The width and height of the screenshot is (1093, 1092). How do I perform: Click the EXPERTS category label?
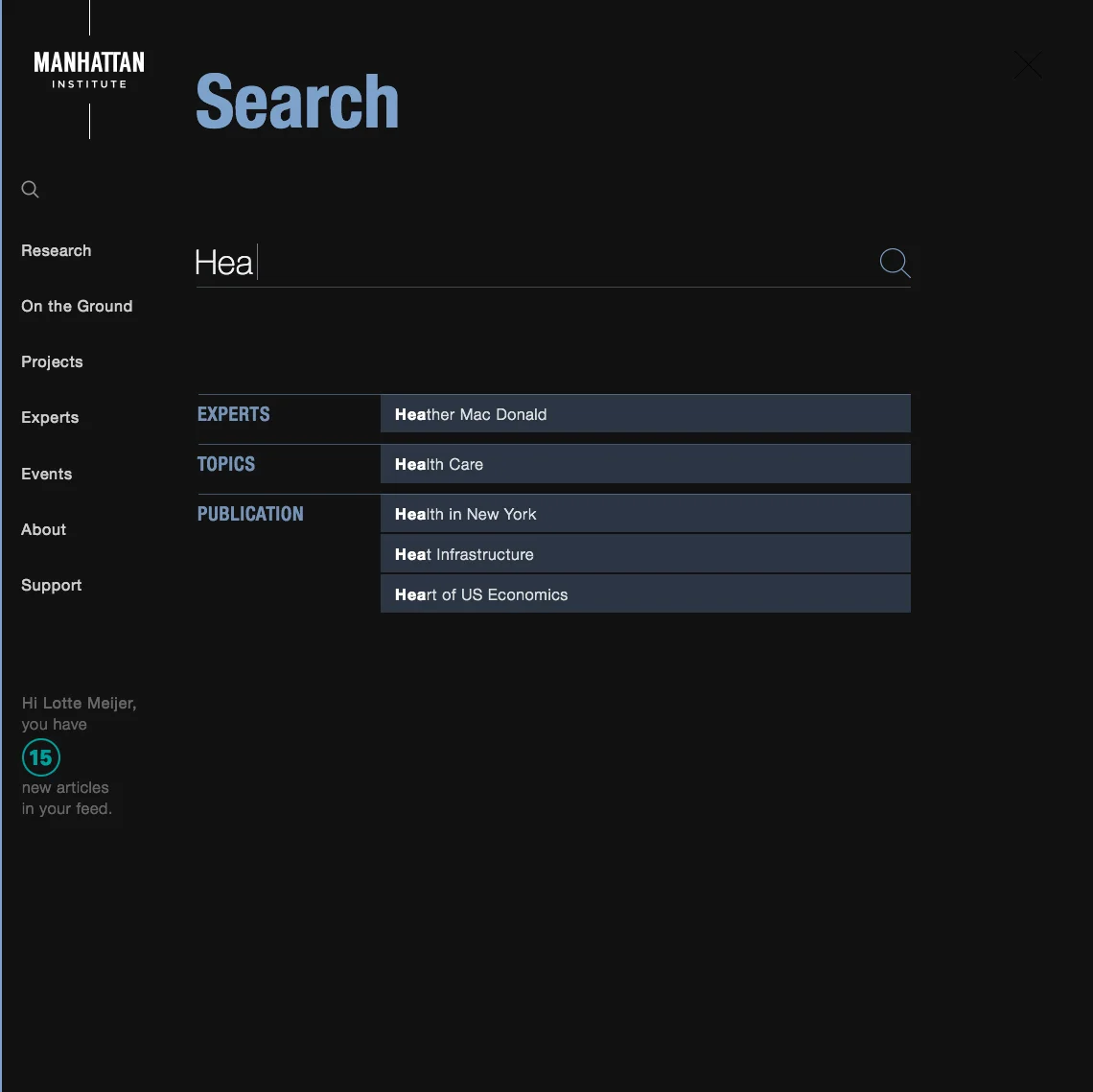click(233, 414)
